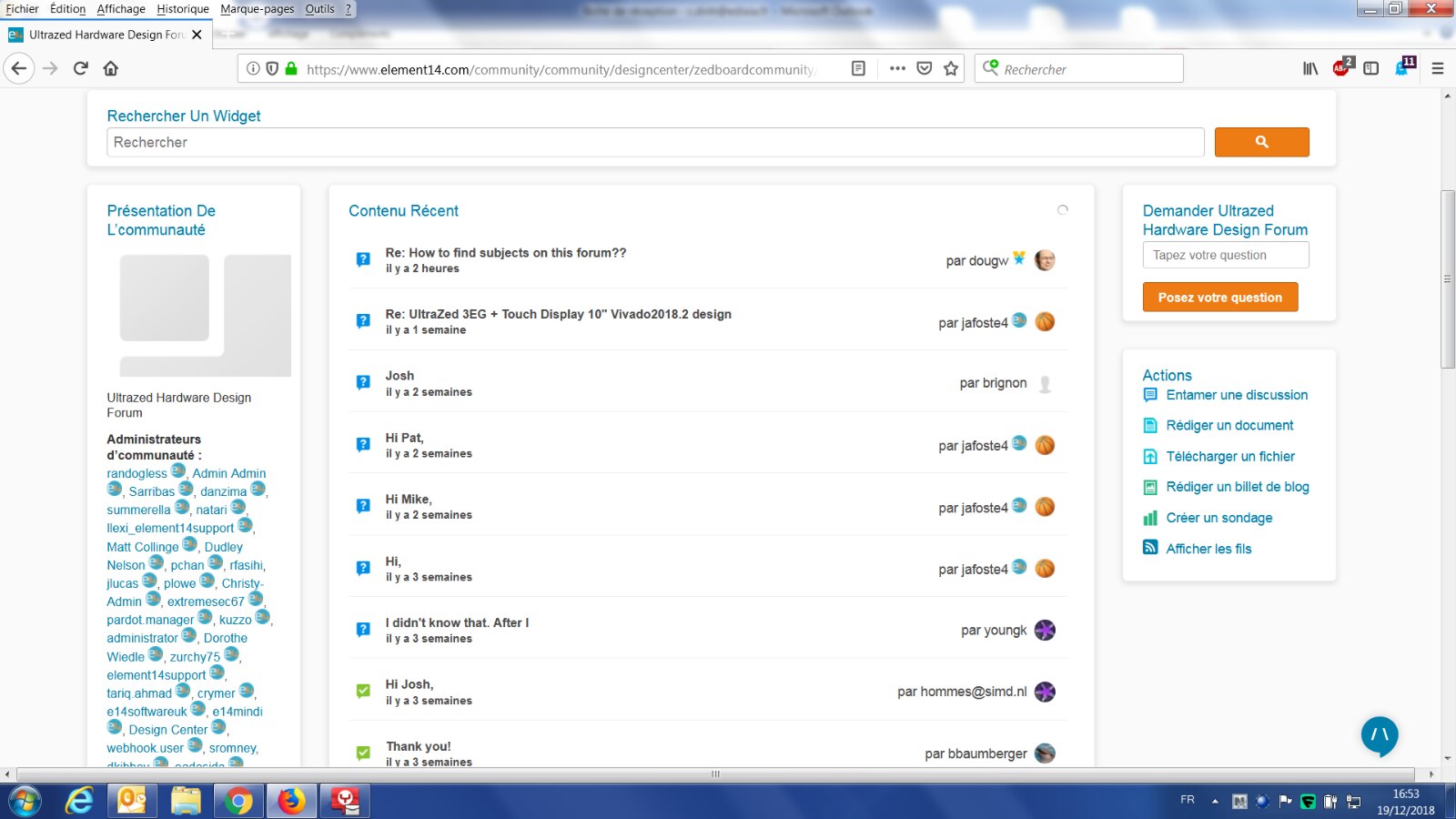1456x819 pixels.
Task: Toggle the Firefox sidebar
Action: [1371, 68]
